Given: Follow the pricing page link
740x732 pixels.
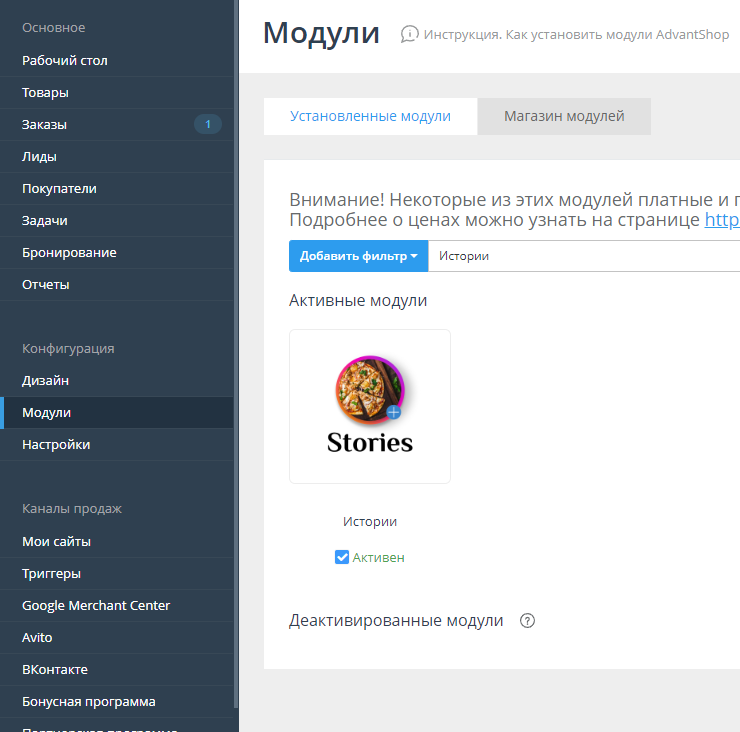Looking at the screenshot, I should point(722,220).
